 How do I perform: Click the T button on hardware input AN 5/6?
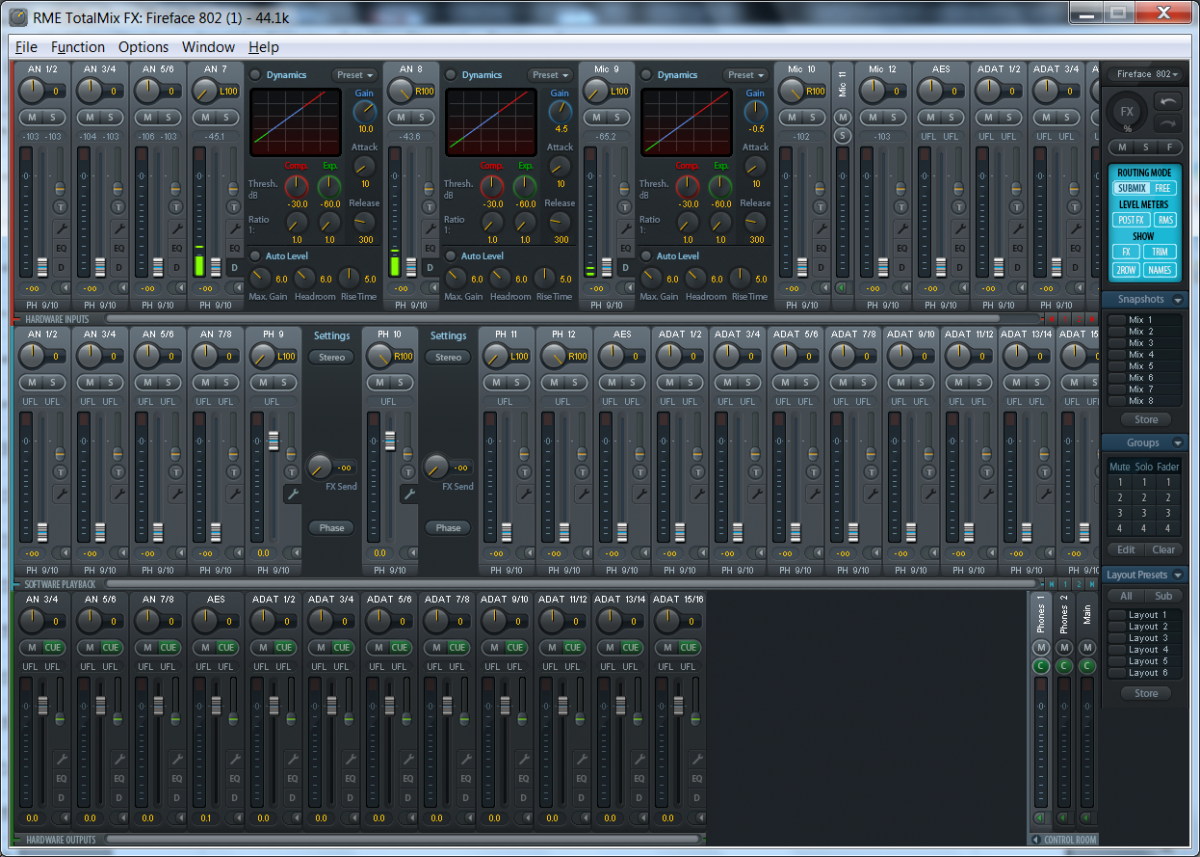click(177, 206)
